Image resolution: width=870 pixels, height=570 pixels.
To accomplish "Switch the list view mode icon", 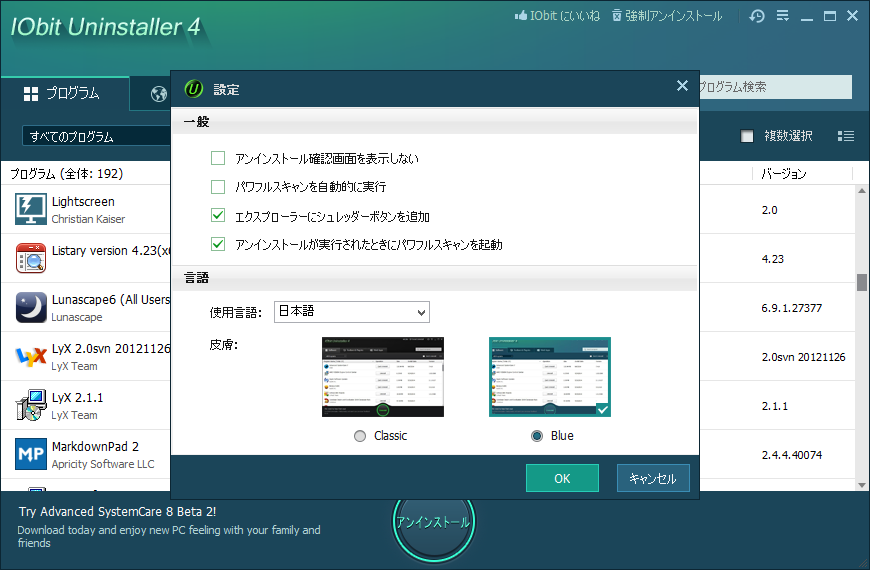I will [846, 136].
